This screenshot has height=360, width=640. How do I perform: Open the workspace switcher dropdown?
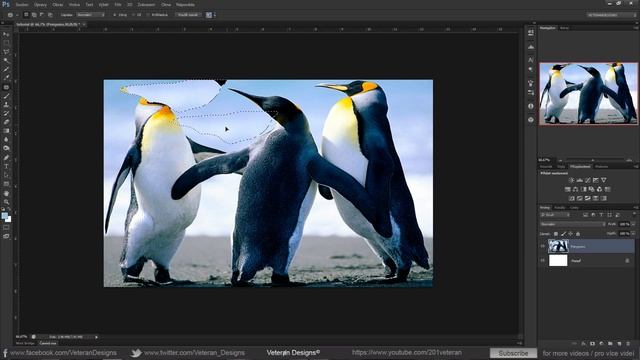click(x=612, y=15)
